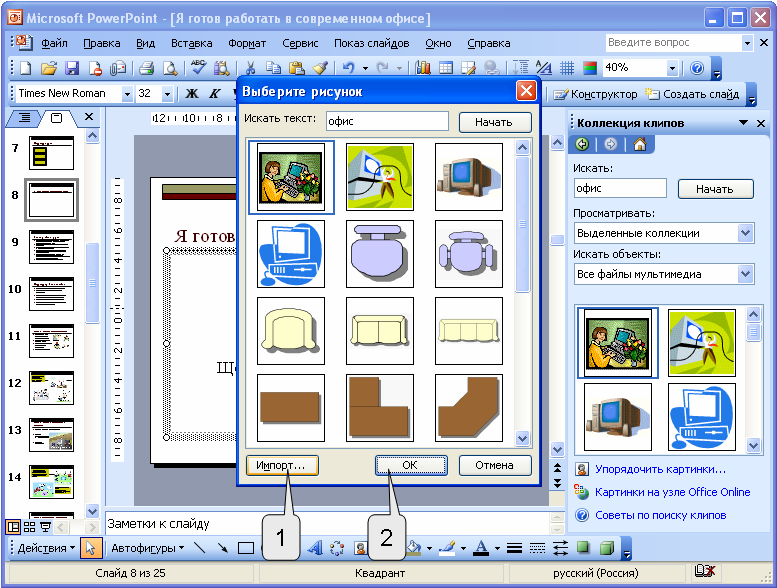Activate the Select Objects pointer tool
Image resolution: width=777 pixels, height=588 pixels.
click(x=91, y=548)
